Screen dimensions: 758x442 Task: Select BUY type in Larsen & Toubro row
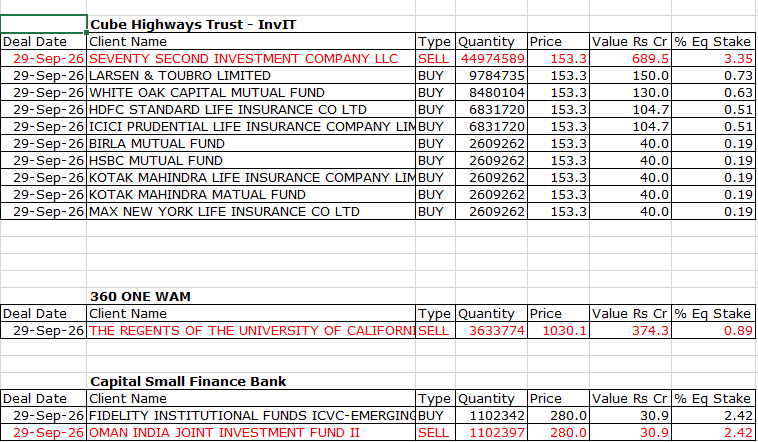(x=435, y=75)
